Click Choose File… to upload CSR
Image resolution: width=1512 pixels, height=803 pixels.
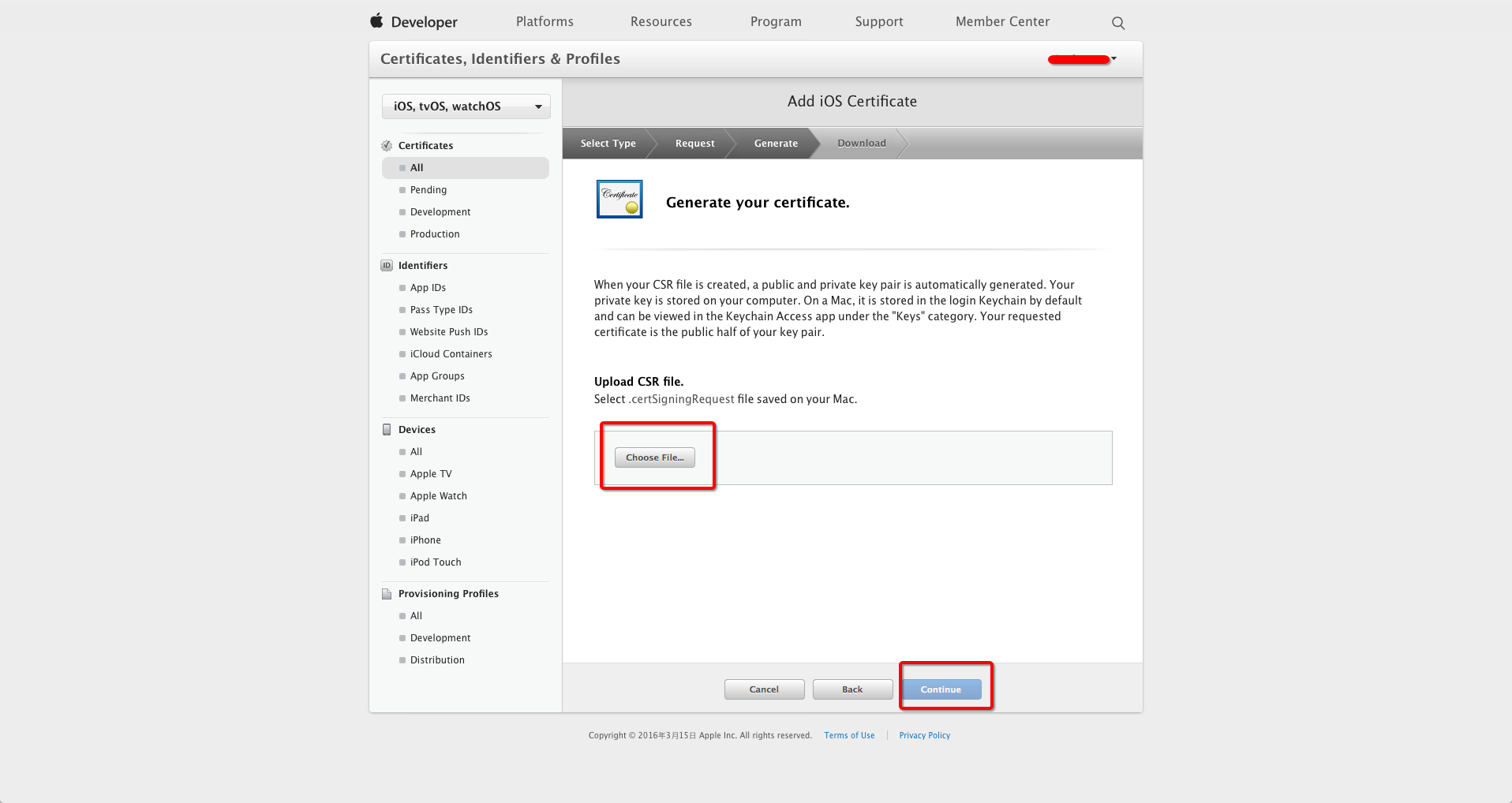[x=655, y=458]
